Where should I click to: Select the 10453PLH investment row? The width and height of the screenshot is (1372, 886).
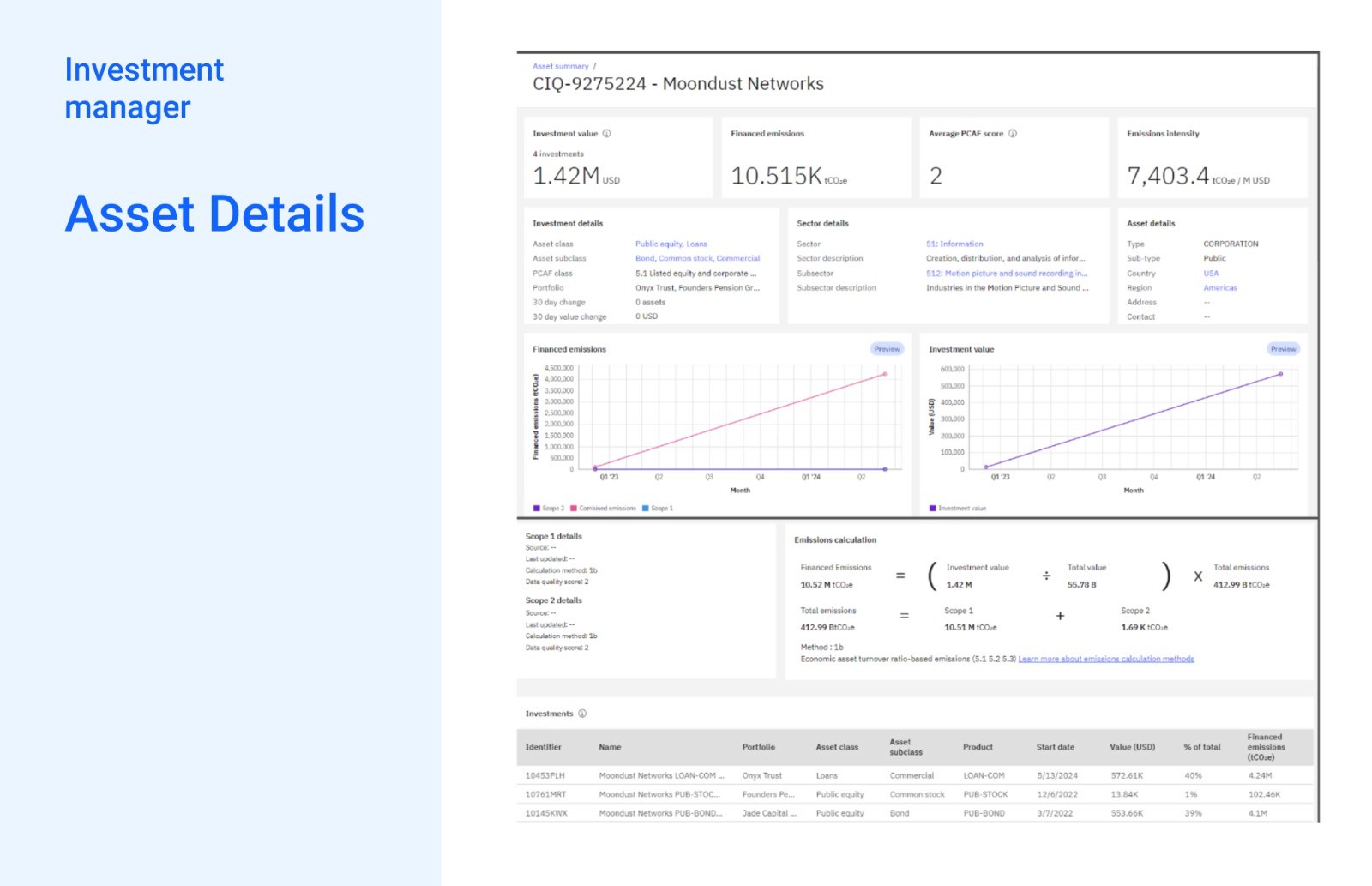point(915,775)
